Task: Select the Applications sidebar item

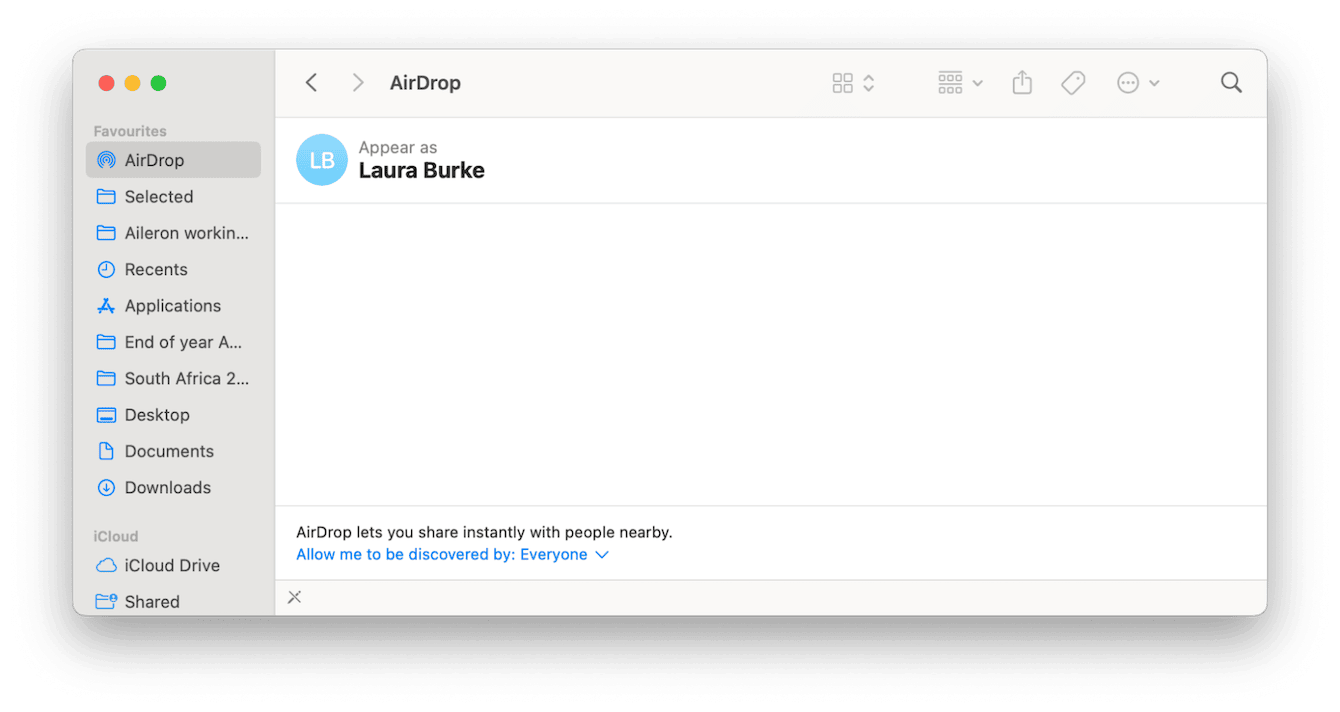Action: (x=173, y=305)
